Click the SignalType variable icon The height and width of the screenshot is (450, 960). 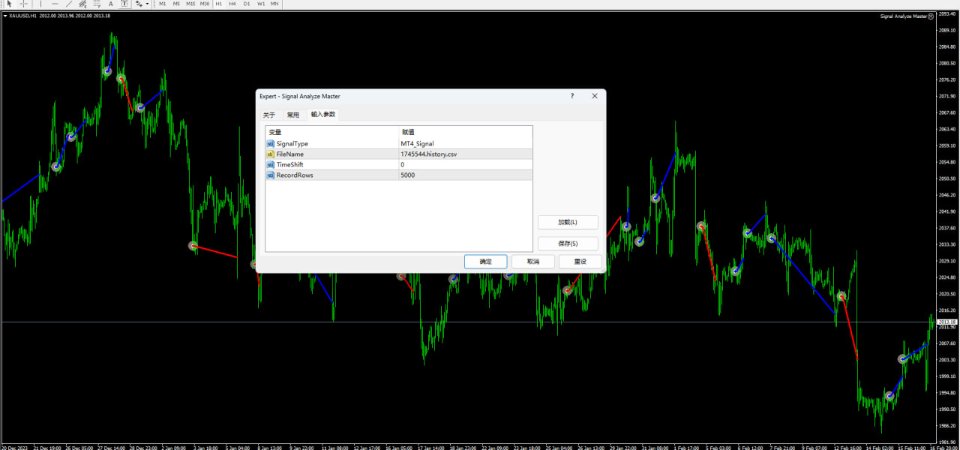271,143
